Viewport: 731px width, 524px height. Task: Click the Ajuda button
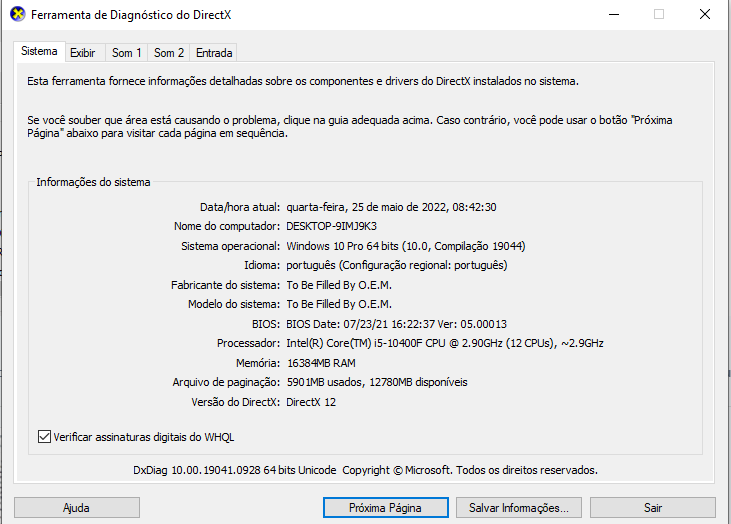tap(76, 508)
